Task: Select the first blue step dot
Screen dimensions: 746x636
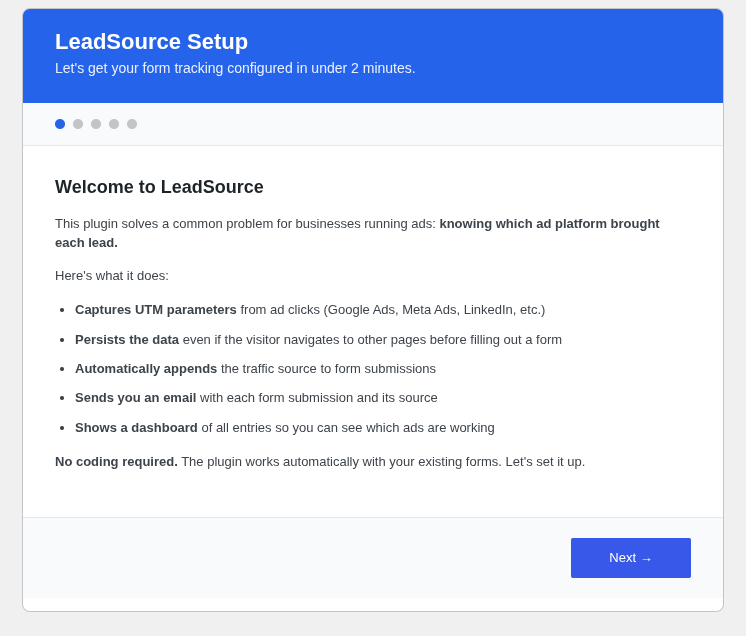Action: coord(60,124)
